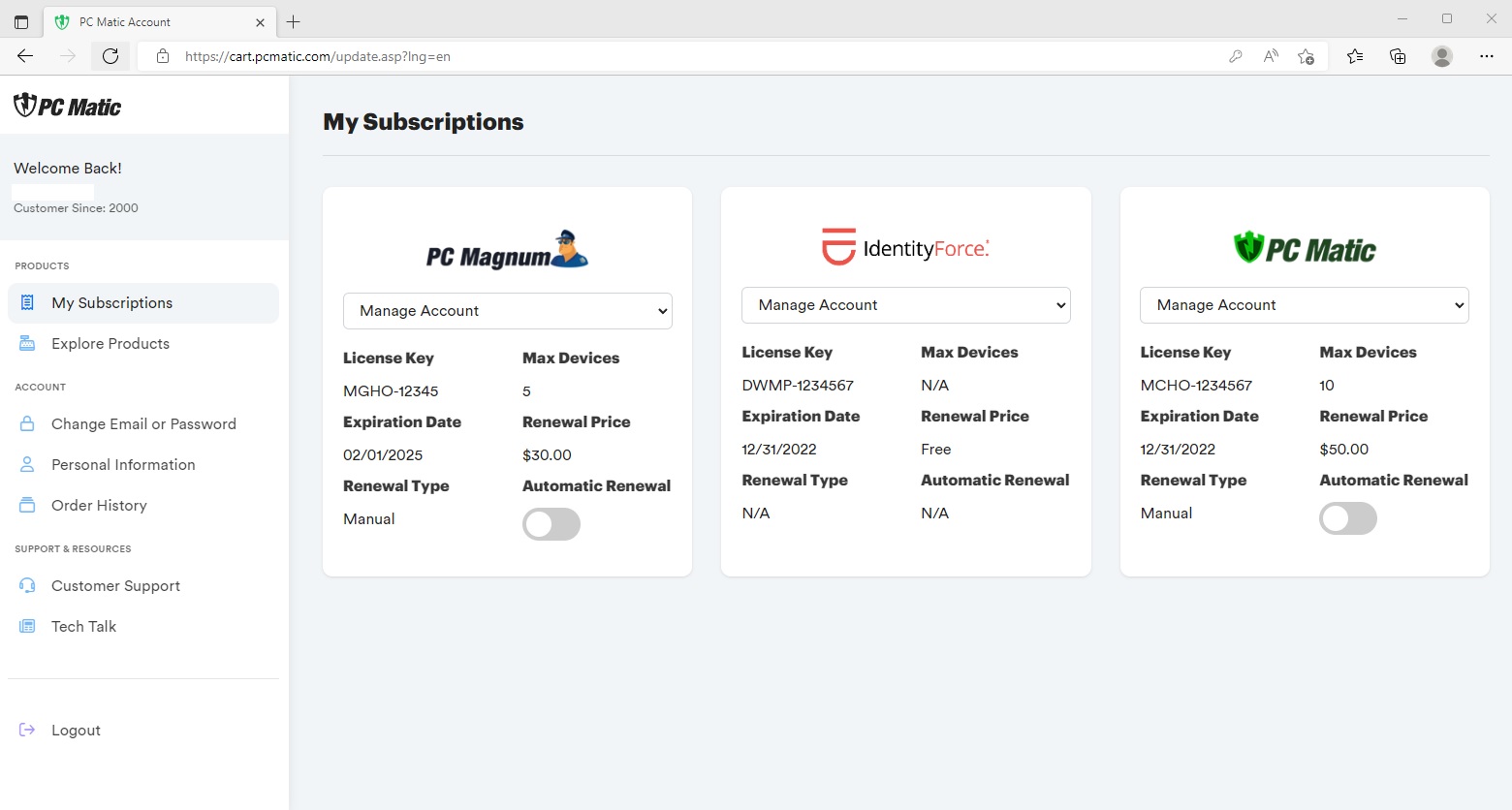Viewport: 1512px width, 810px height.
Task: Go back using browser back arrow
Action: 25,56
